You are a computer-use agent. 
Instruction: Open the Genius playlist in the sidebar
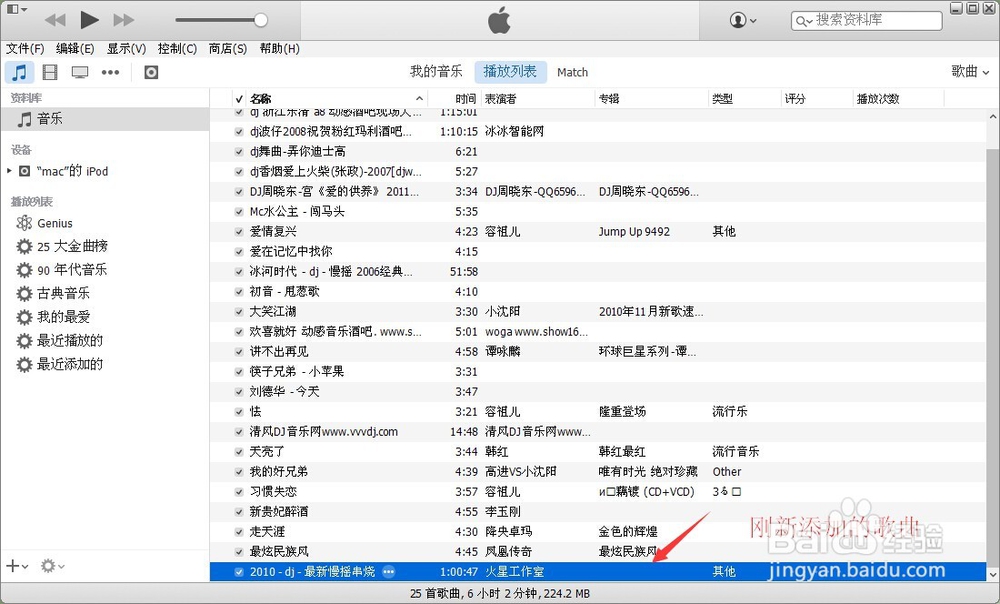(x=55, y=223)
